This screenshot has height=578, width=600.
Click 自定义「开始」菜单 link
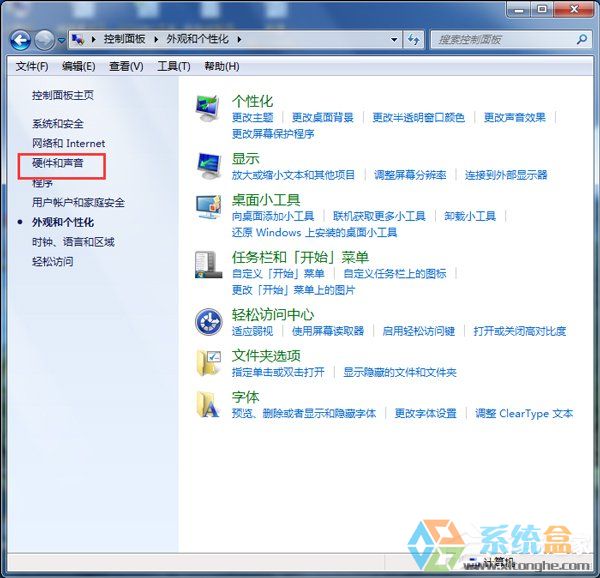pos(278,274)
